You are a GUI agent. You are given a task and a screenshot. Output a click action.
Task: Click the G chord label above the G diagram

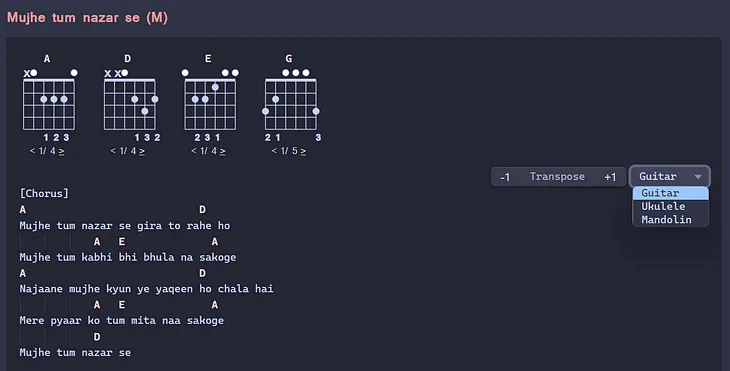[289, 59]
